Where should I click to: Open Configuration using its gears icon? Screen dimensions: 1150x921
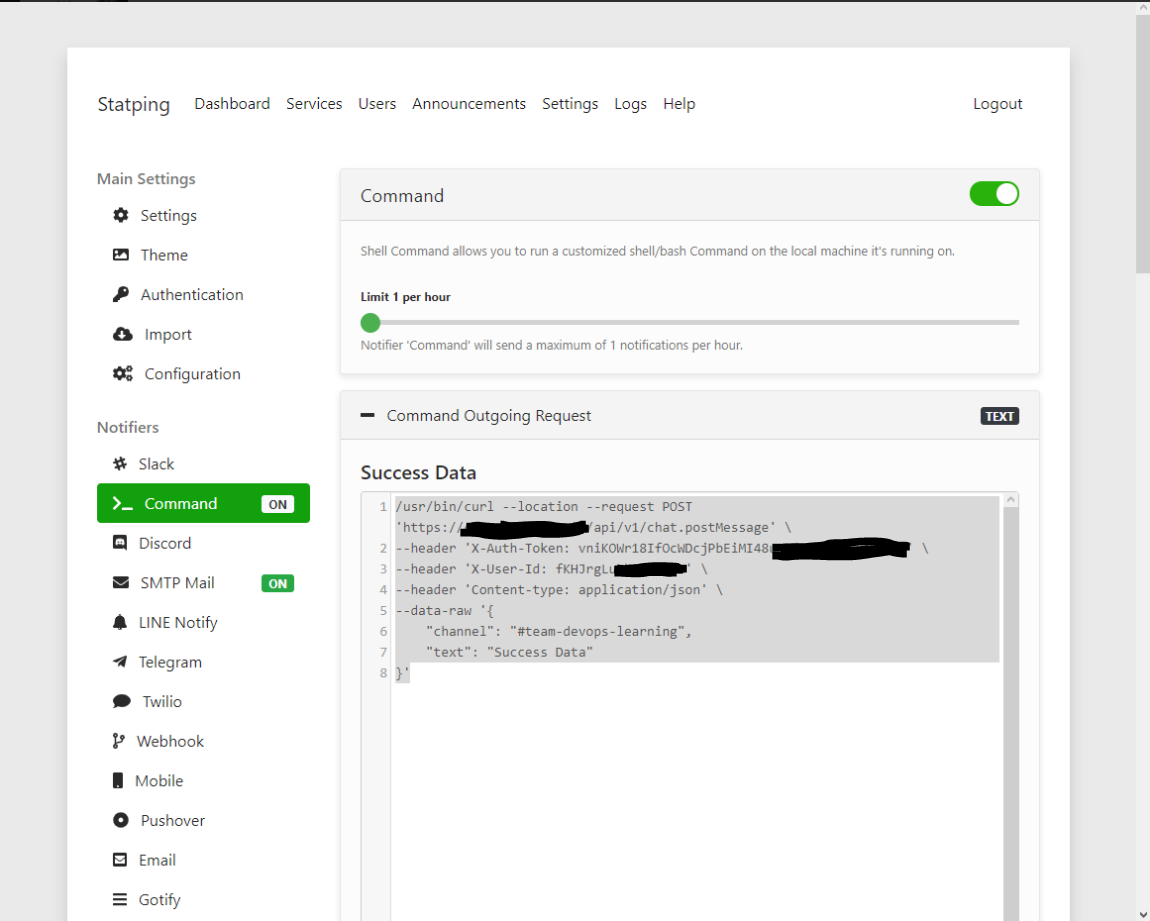pos(121,373)
